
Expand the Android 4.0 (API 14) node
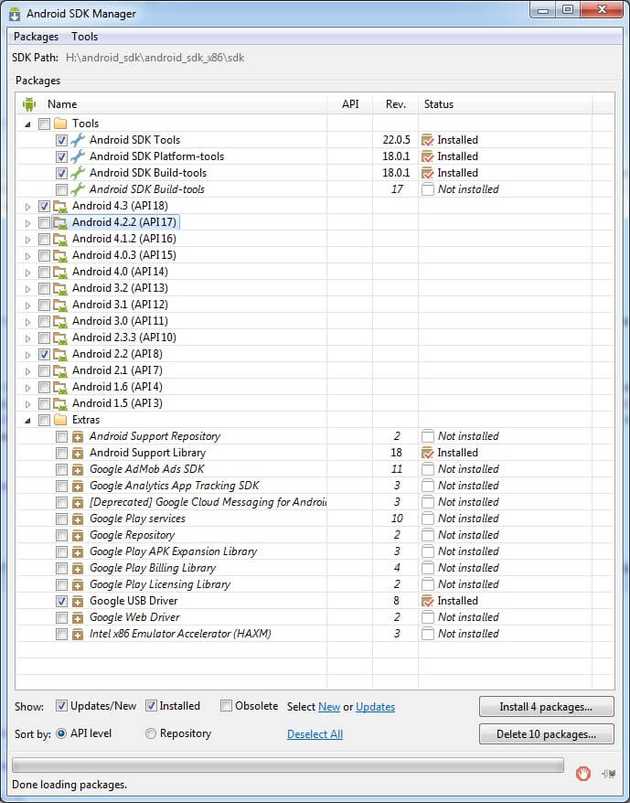coord(28,272)
